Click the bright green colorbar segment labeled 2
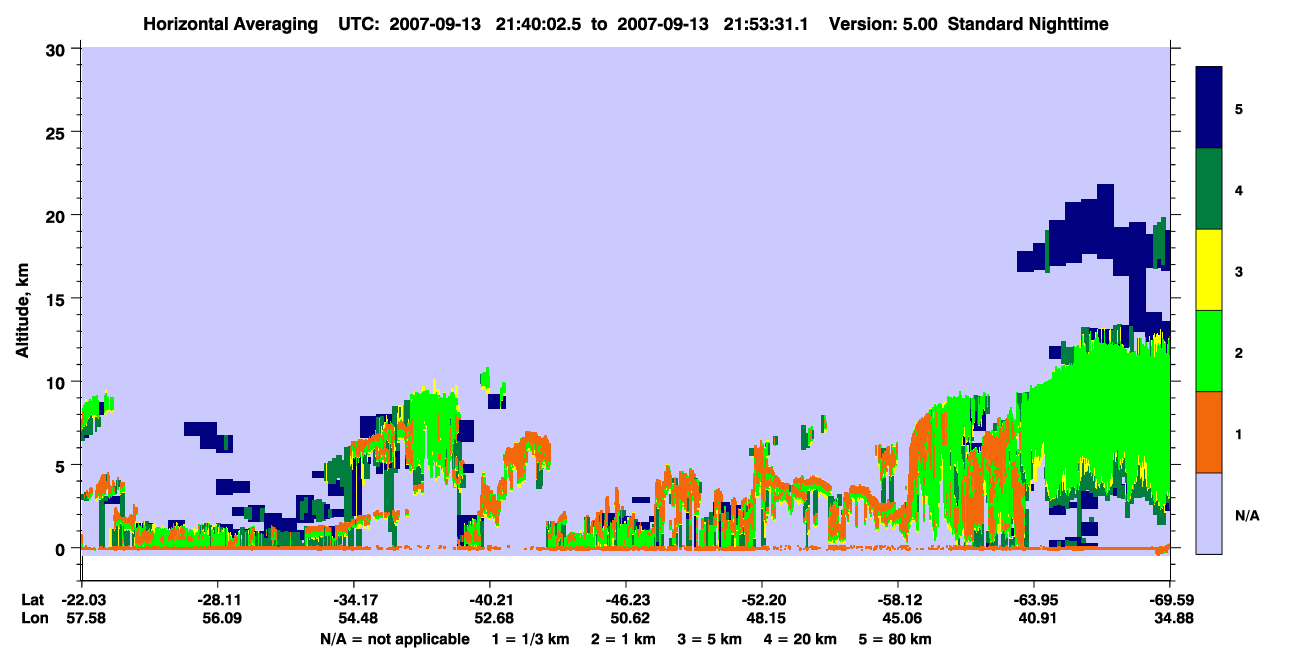The height and width of the screenshot is (667, 1300). click(1209, 351)
